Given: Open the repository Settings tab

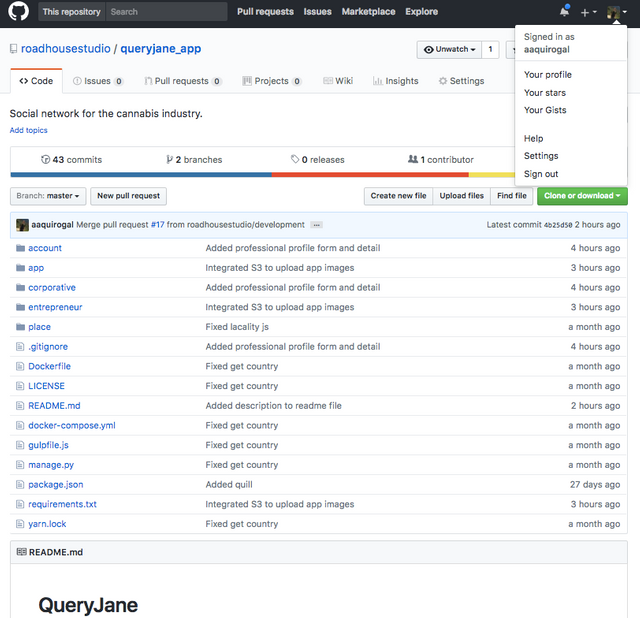Looking at the screenshot, I should click(x=461, y=81).
